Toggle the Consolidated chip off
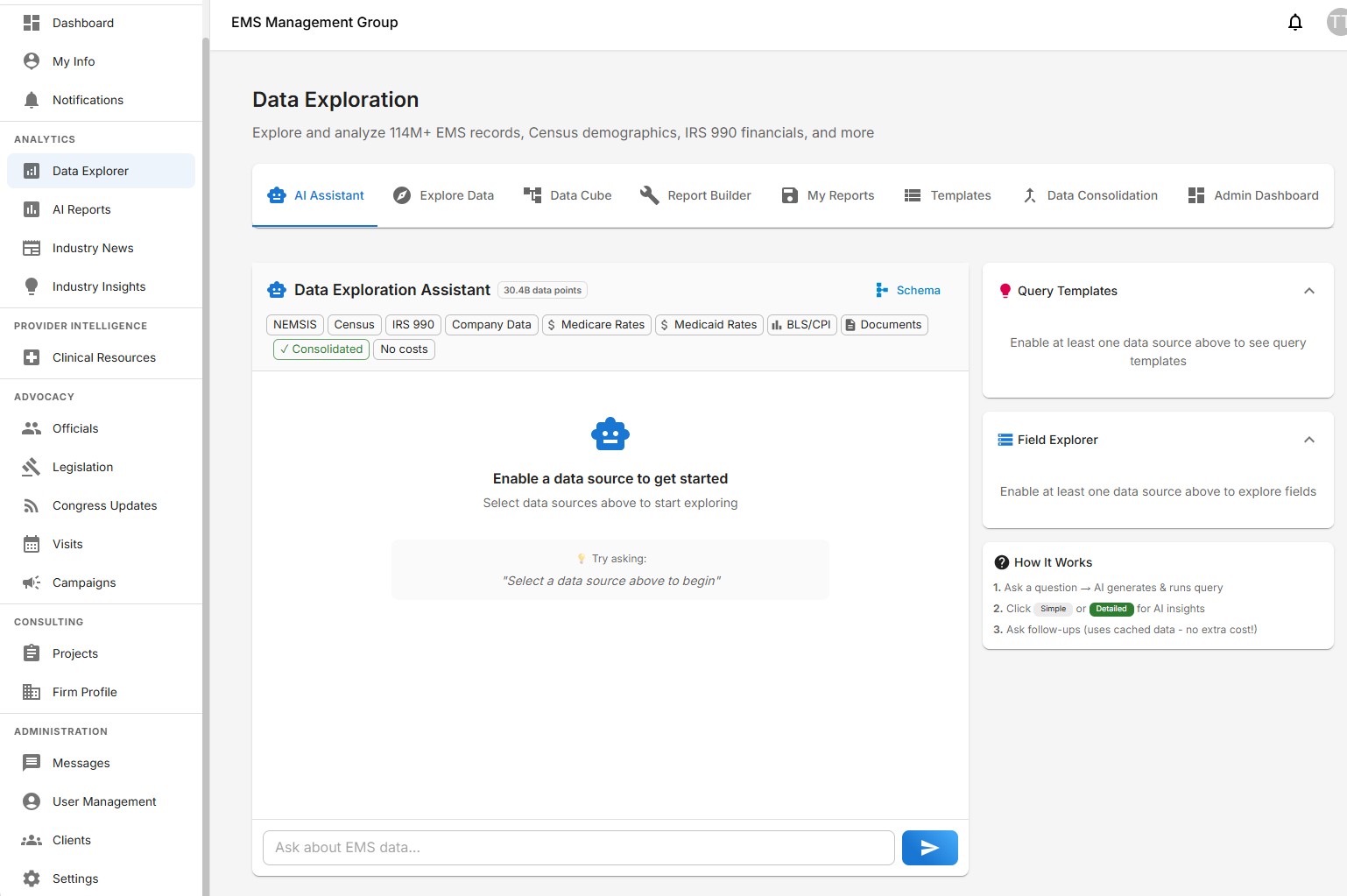 tap(321, 349)
